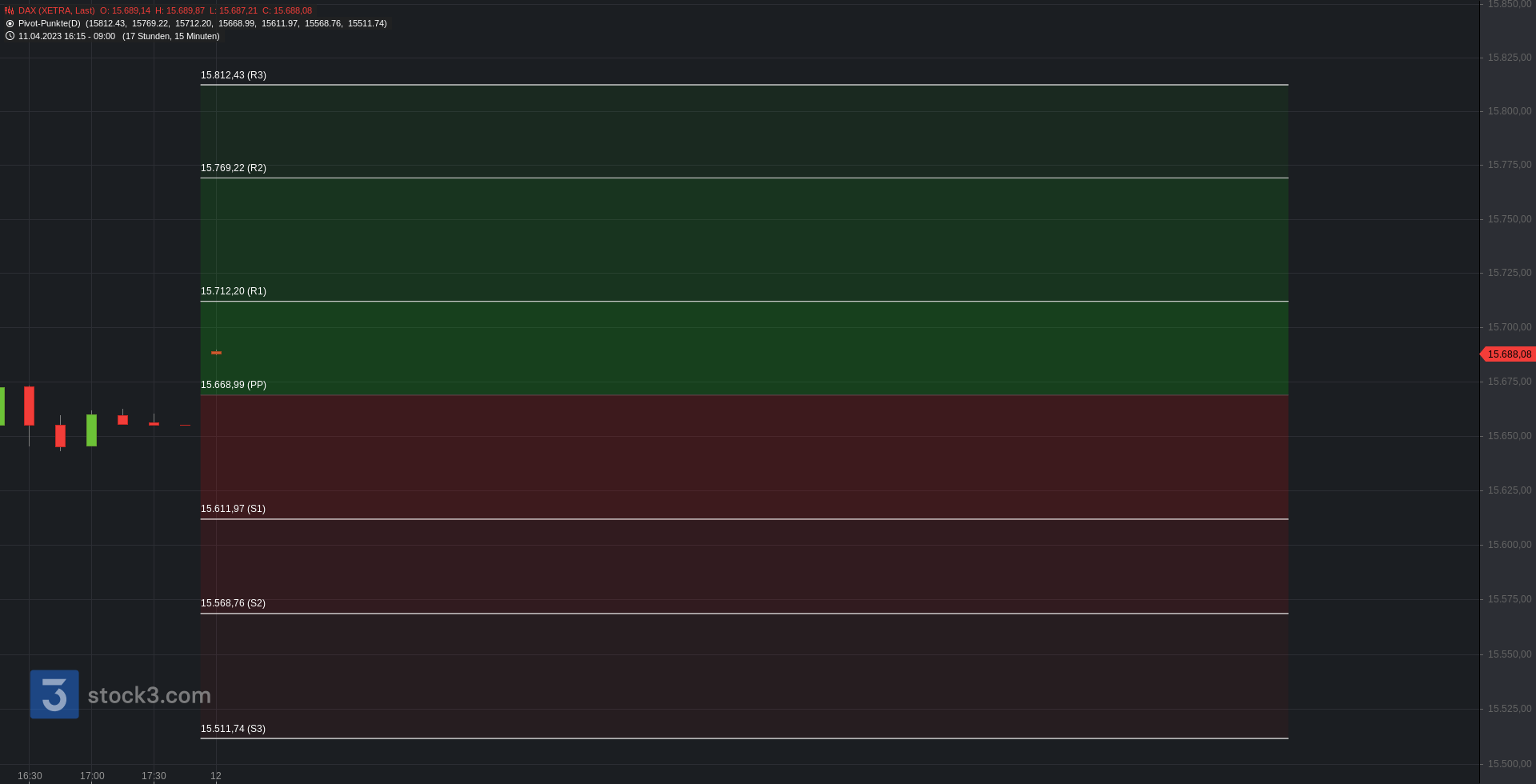
Task: Click the red current price tag 15.688,08
Action: click(x=1508, y=354)
